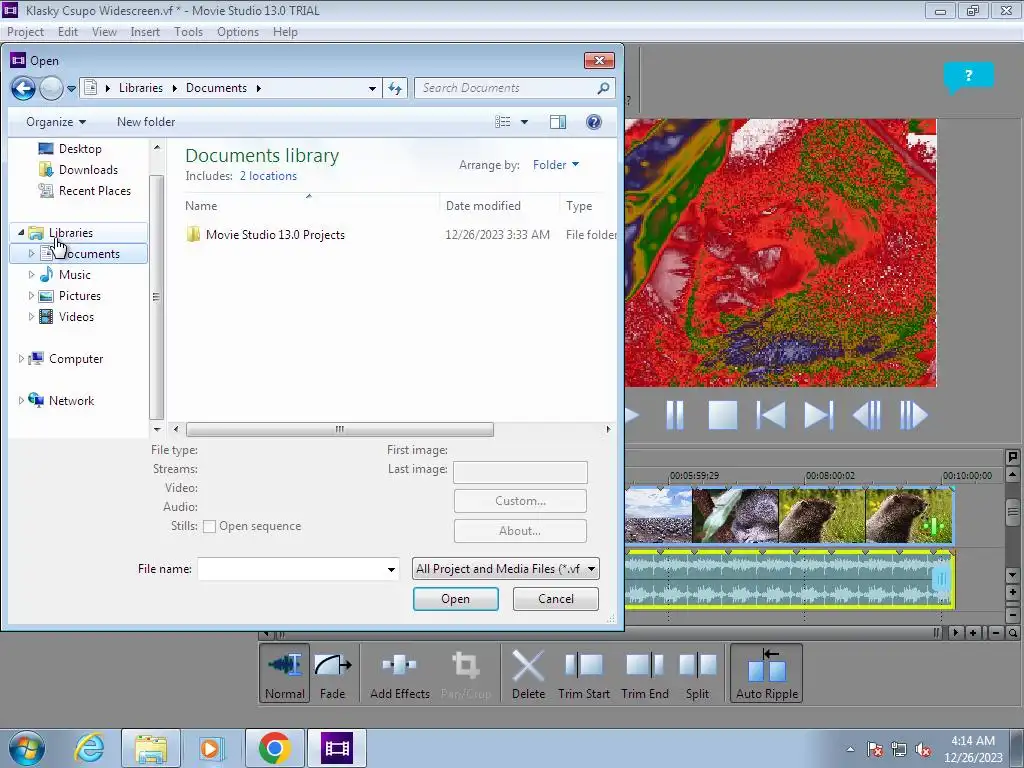Image resolution: width=1024 pixels, height=768 pixels.
Task: Expand the Pictures library node
Action: [x=31, y=296]
